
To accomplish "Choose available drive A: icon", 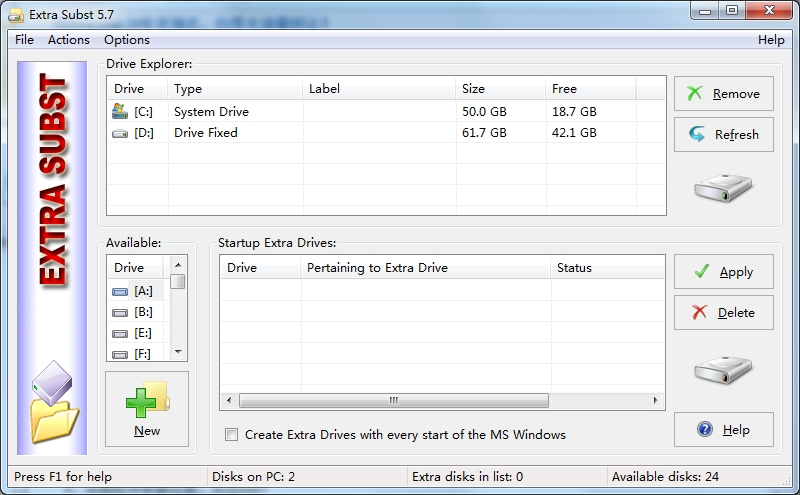I will [x=120, y=291].
